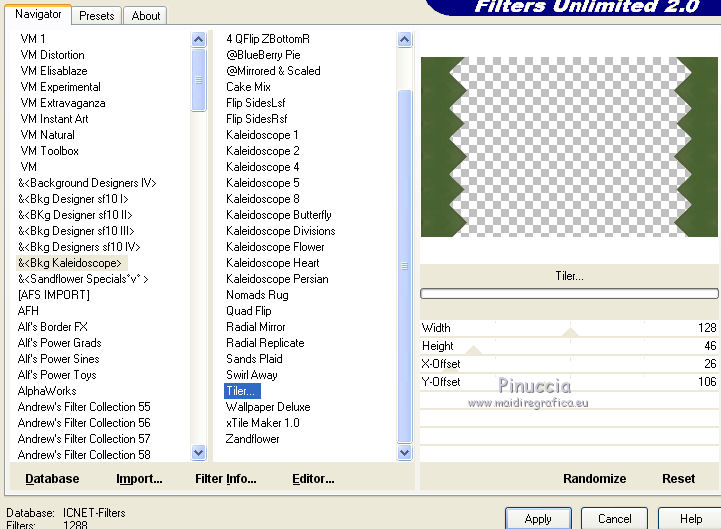Choose the Quad Flip filter

tap(248, 311)
